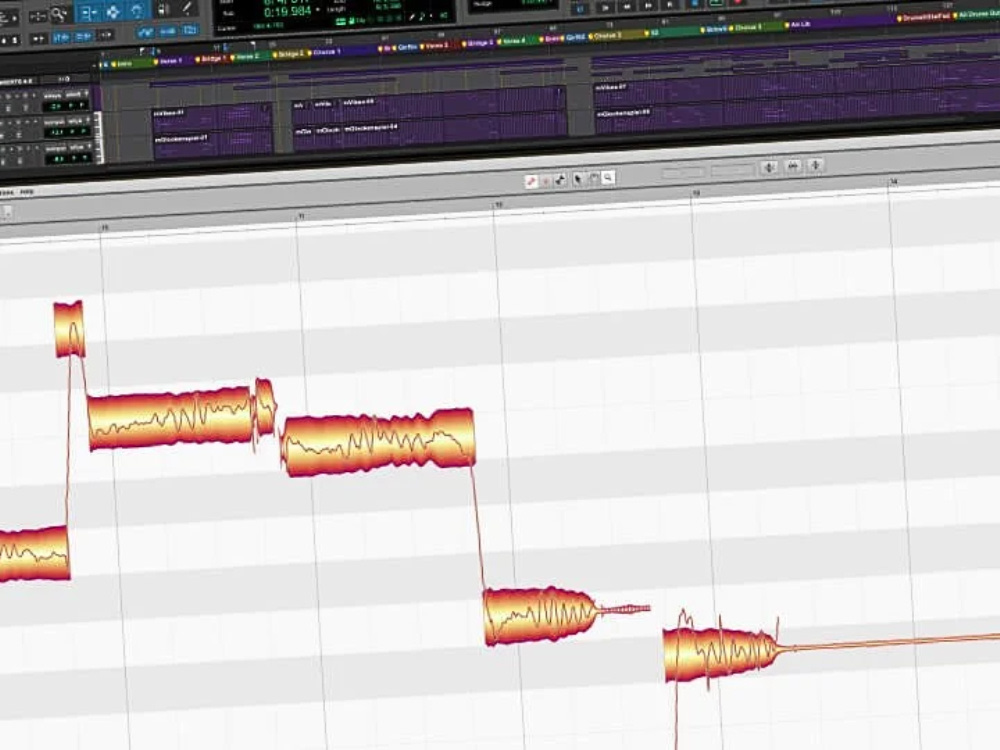
Task: Select the Zoomer magnifier tool in Pro Tools
Action: 58,13
